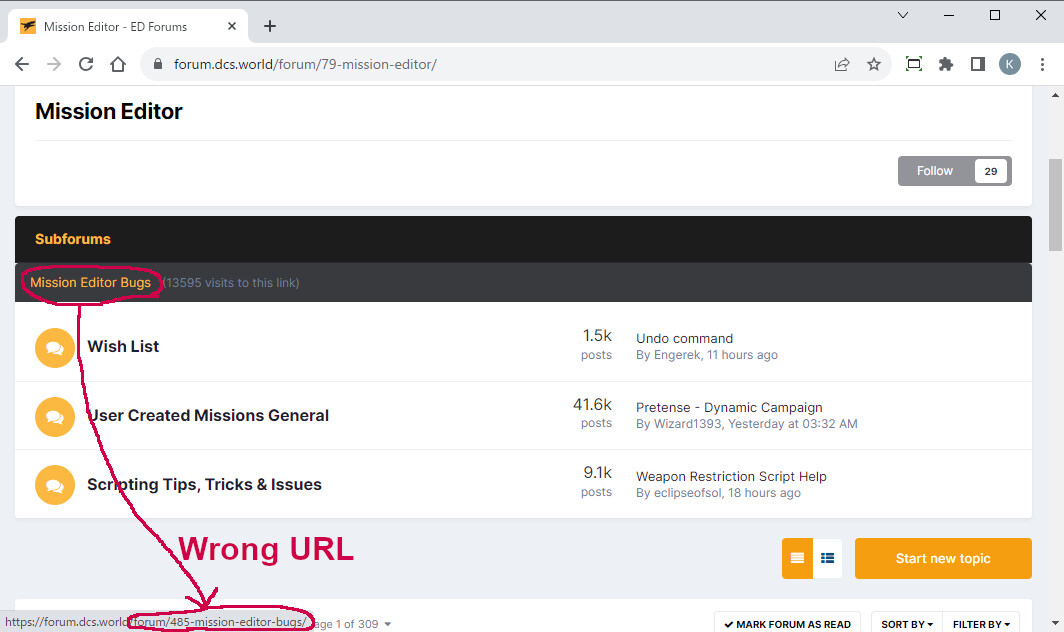Image resolution: width=1064 pixels, height=632 pixels.
Task: Click the page scrollbar thumb
Action: [1055, 205]
